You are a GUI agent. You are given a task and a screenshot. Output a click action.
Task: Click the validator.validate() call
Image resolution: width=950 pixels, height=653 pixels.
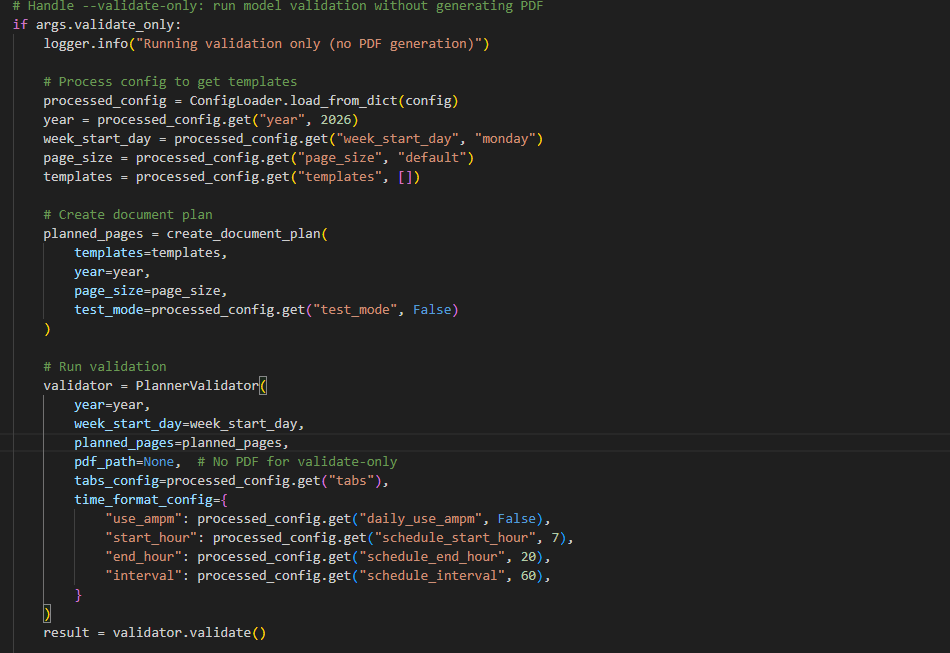[189, 632]
